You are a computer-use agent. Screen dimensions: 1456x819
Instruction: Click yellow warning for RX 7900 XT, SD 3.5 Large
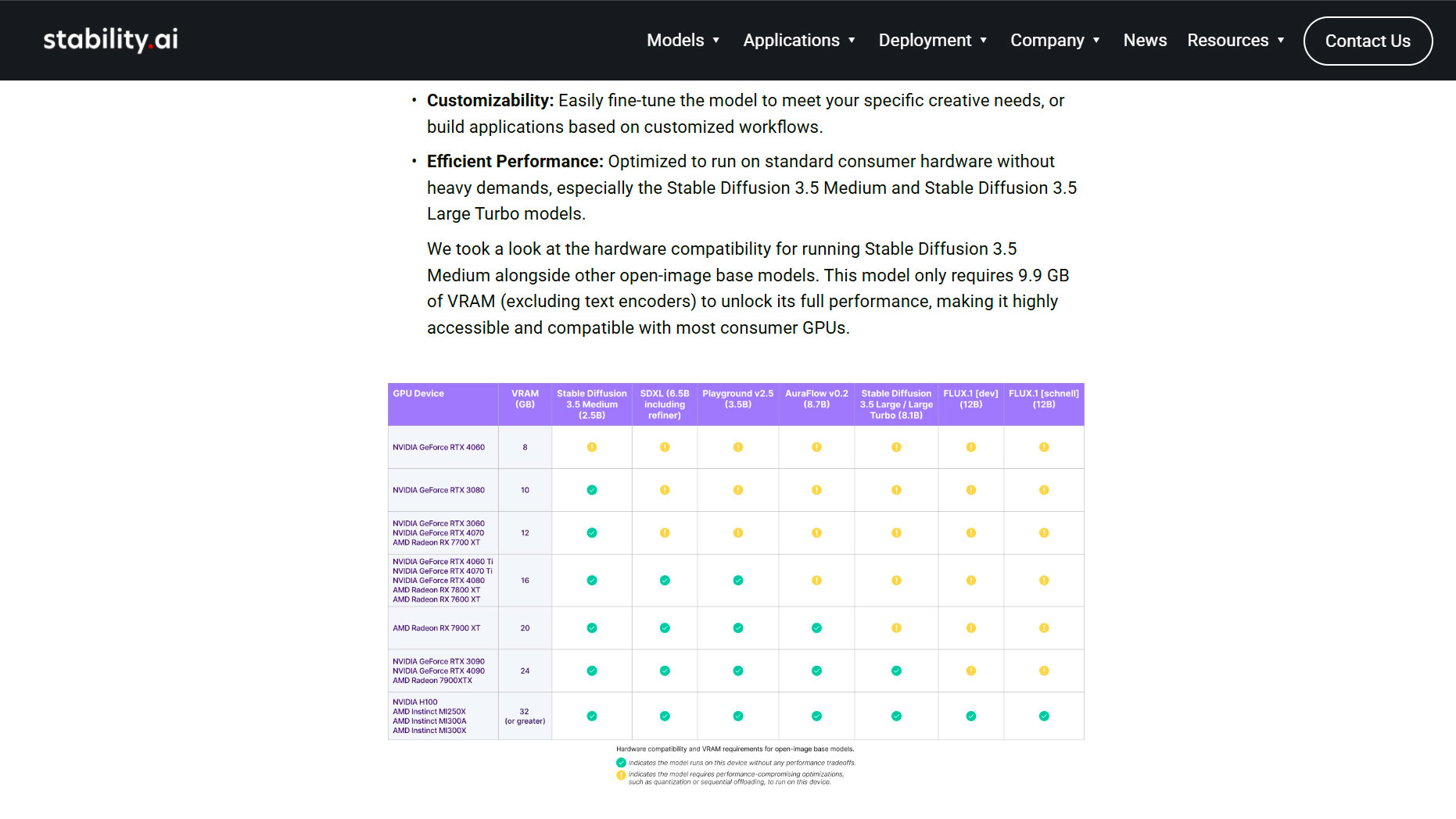tap(896, 628)
